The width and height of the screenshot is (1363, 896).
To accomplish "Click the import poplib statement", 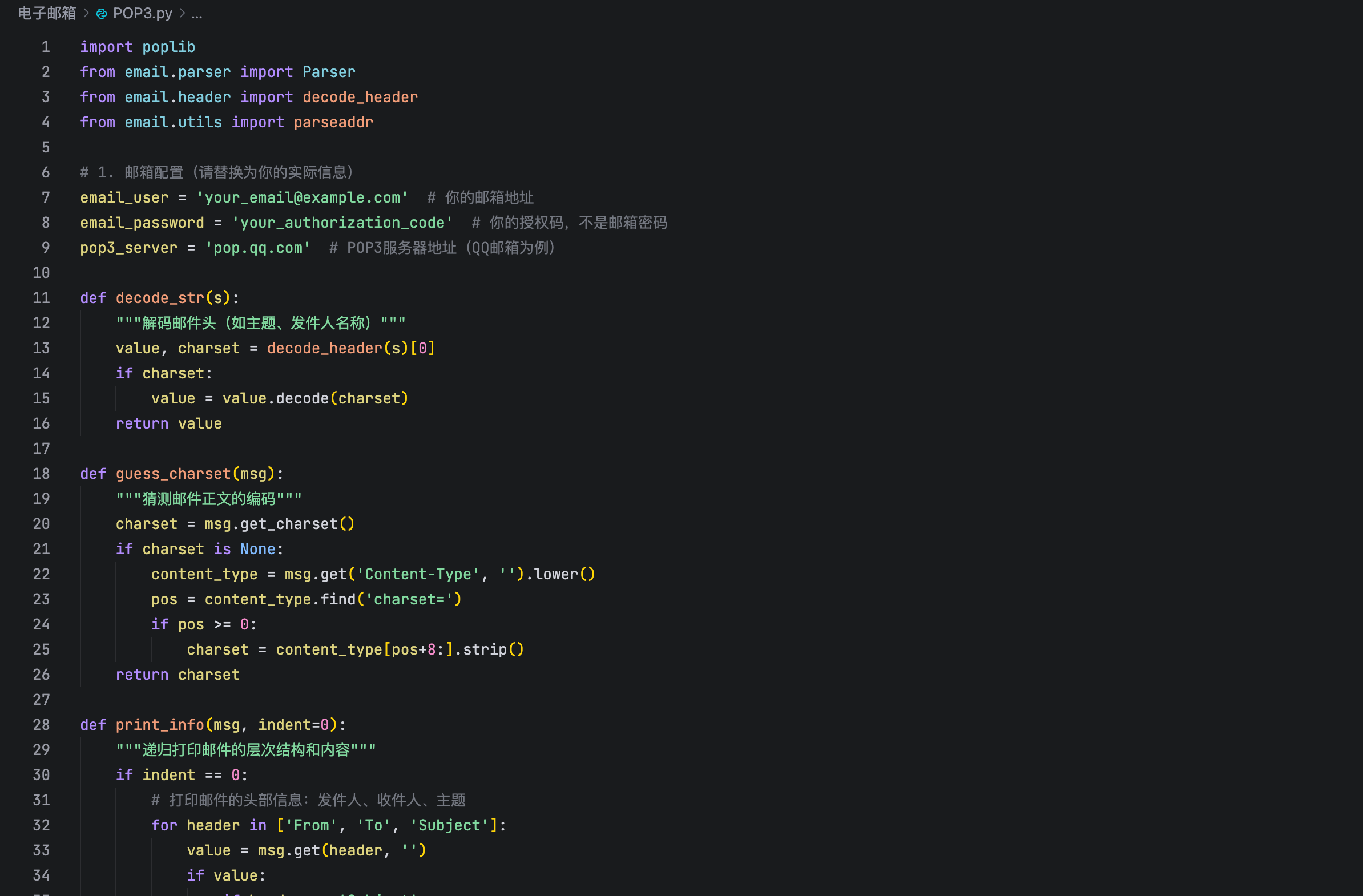I will pyautogui.click(x=138, y=46).
